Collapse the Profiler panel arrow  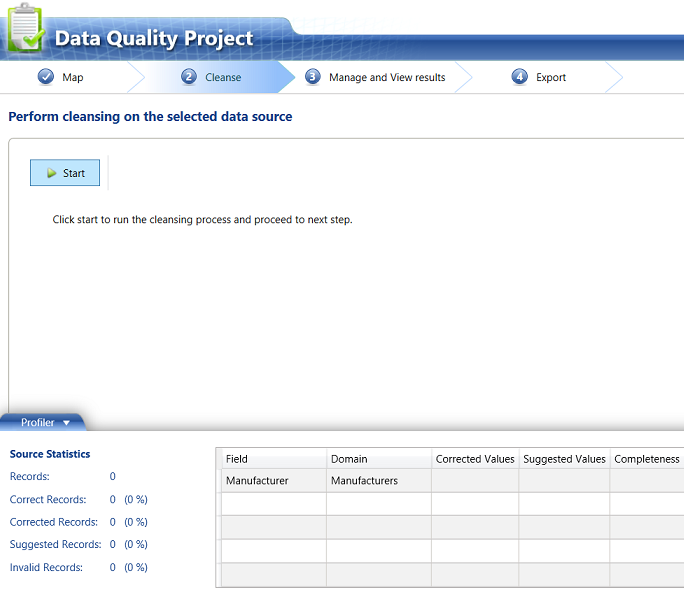tap(67, 423)
